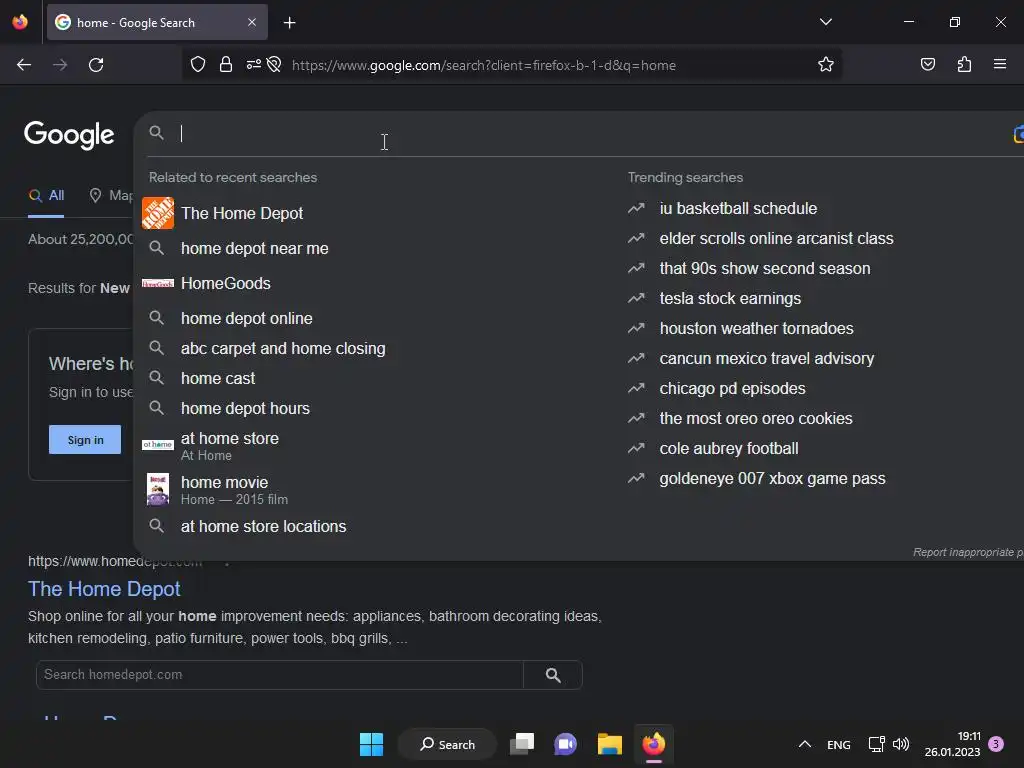Choose 'home depot near me' suggestion

(255, 249)
